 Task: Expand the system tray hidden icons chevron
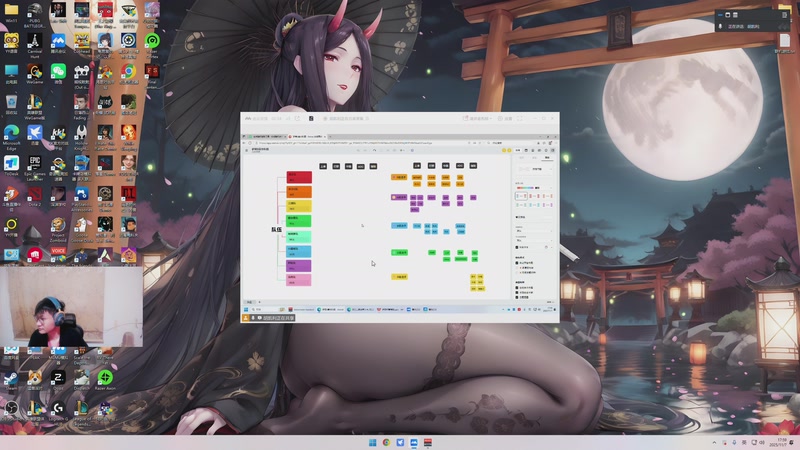[714, 442]
